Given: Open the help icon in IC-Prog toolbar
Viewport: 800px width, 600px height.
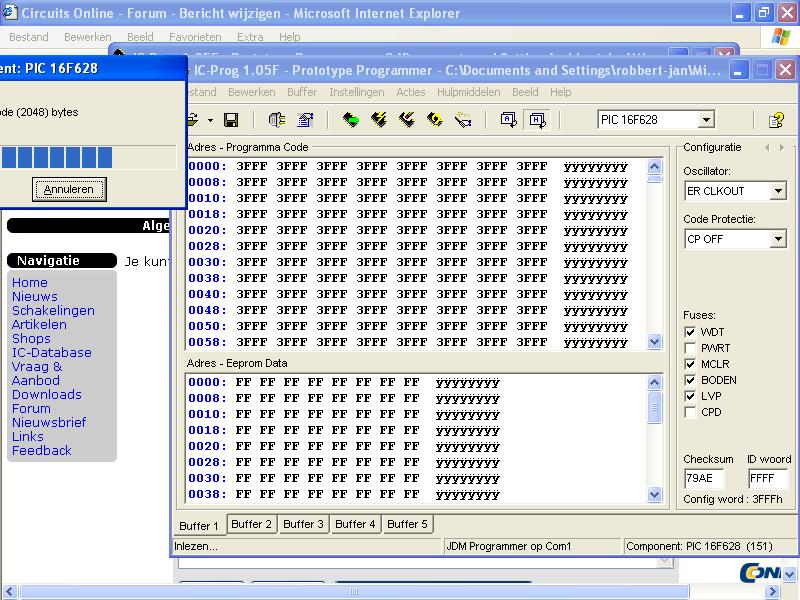Looking at the screenshot, I should [776, 120].
